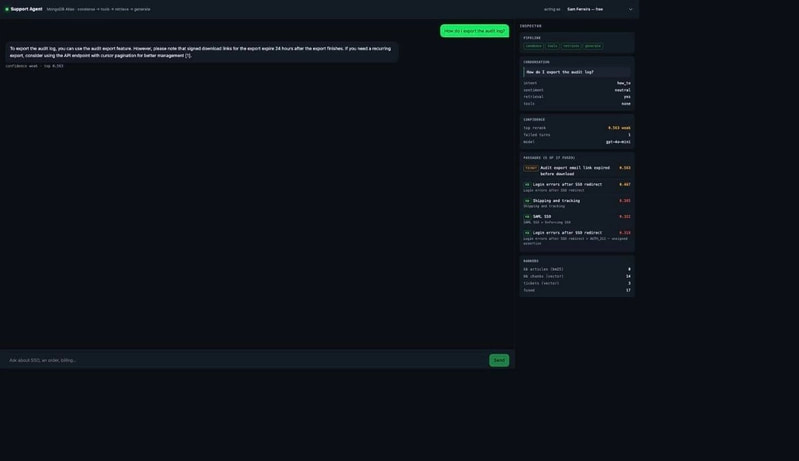Click the '0.563 weak' top rerank value
The height and width of the screenshot is (461, 799).
(619, 128)
